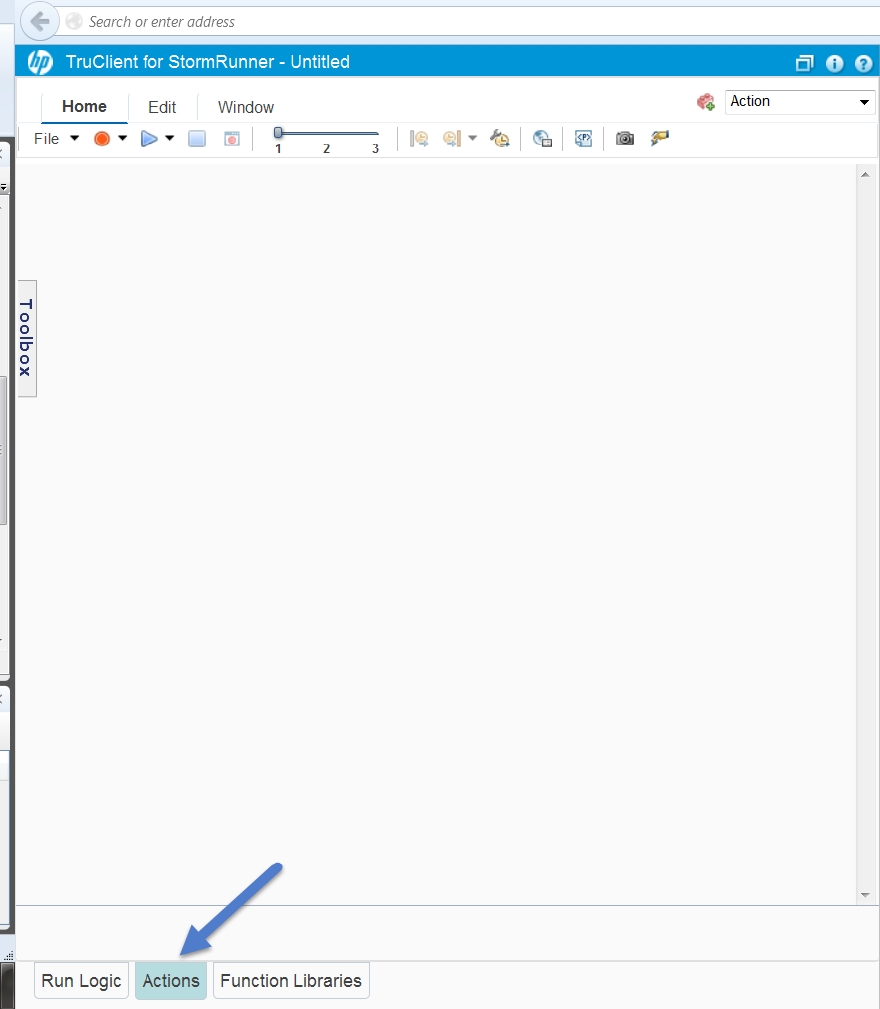This screenshot has width=880, height=1009.
Task: Switch to the Window tab
Action: coord(246,107)
